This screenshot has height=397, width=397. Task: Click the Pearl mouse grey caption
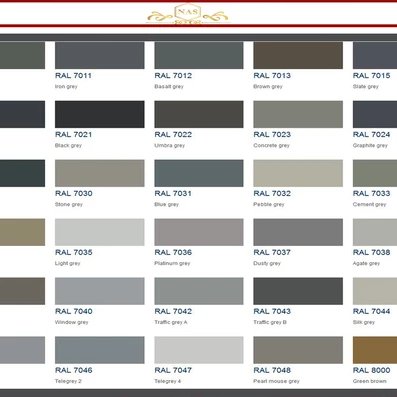click(276, 381)
